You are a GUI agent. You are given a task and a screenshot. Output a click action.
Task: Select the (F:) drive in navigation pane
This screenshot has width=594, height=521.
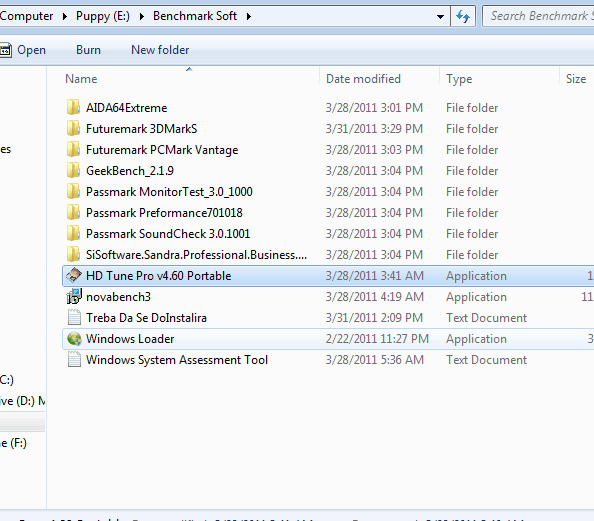pyautogui.click(x=13, y=443)
